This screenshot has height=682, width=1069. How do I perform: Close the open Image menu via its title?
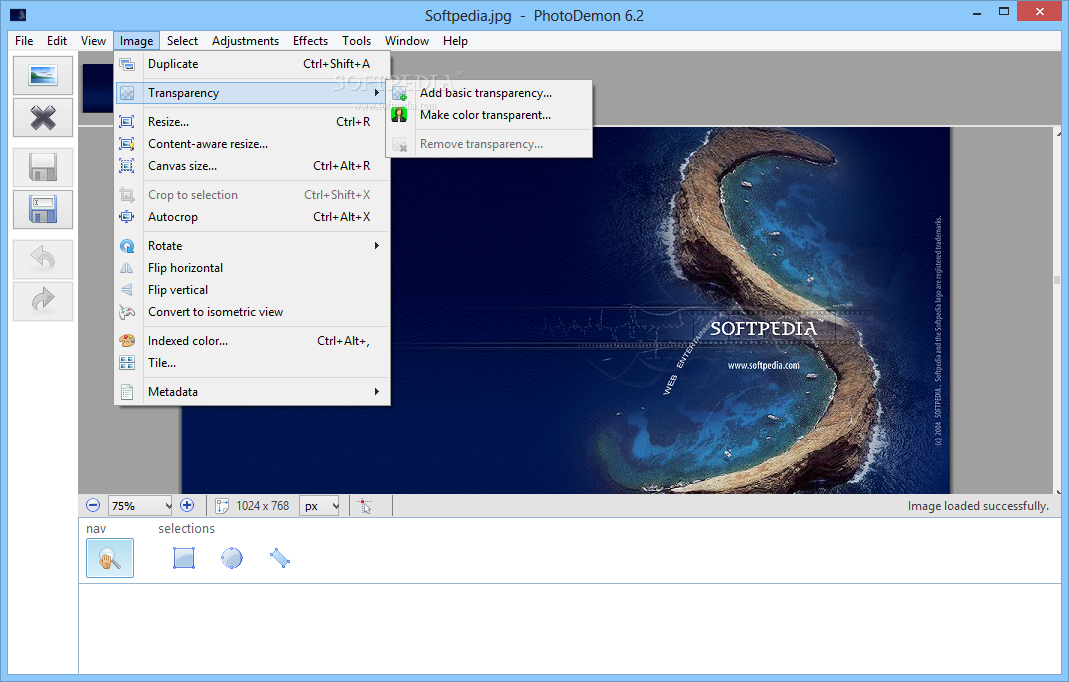tap(136, 41)
